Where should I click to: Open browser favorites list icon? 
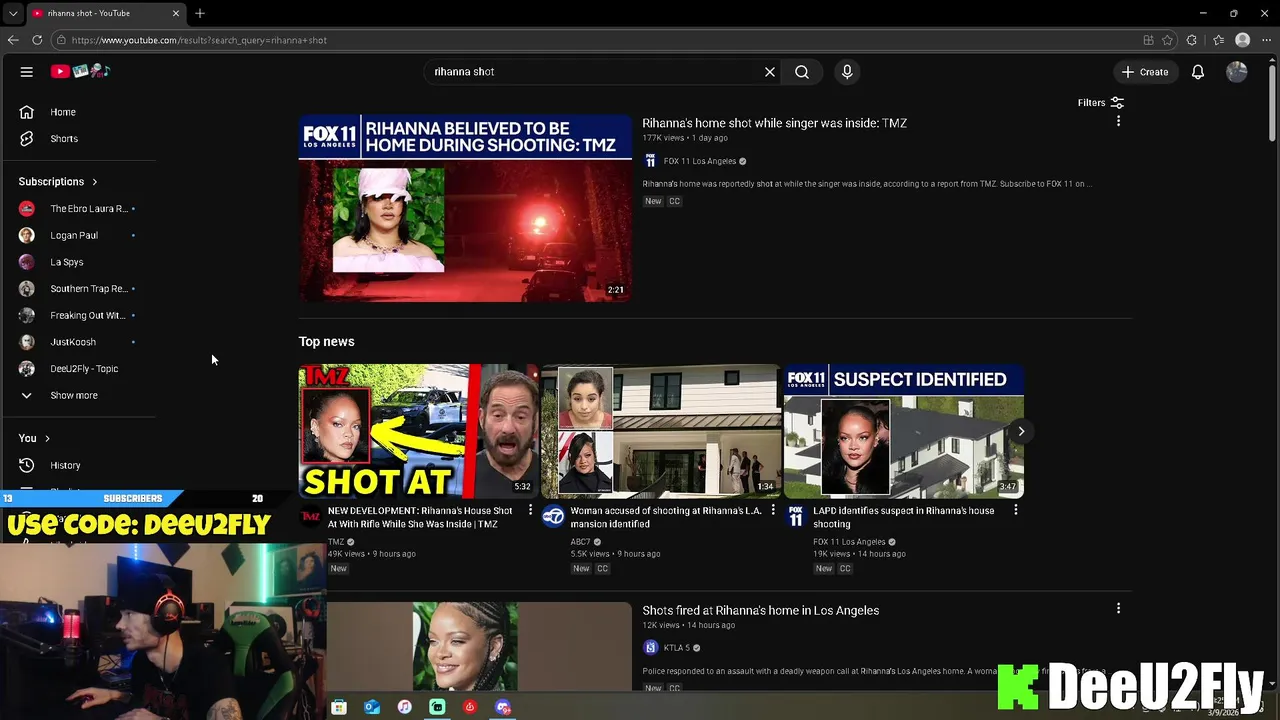coord(1218,40)
